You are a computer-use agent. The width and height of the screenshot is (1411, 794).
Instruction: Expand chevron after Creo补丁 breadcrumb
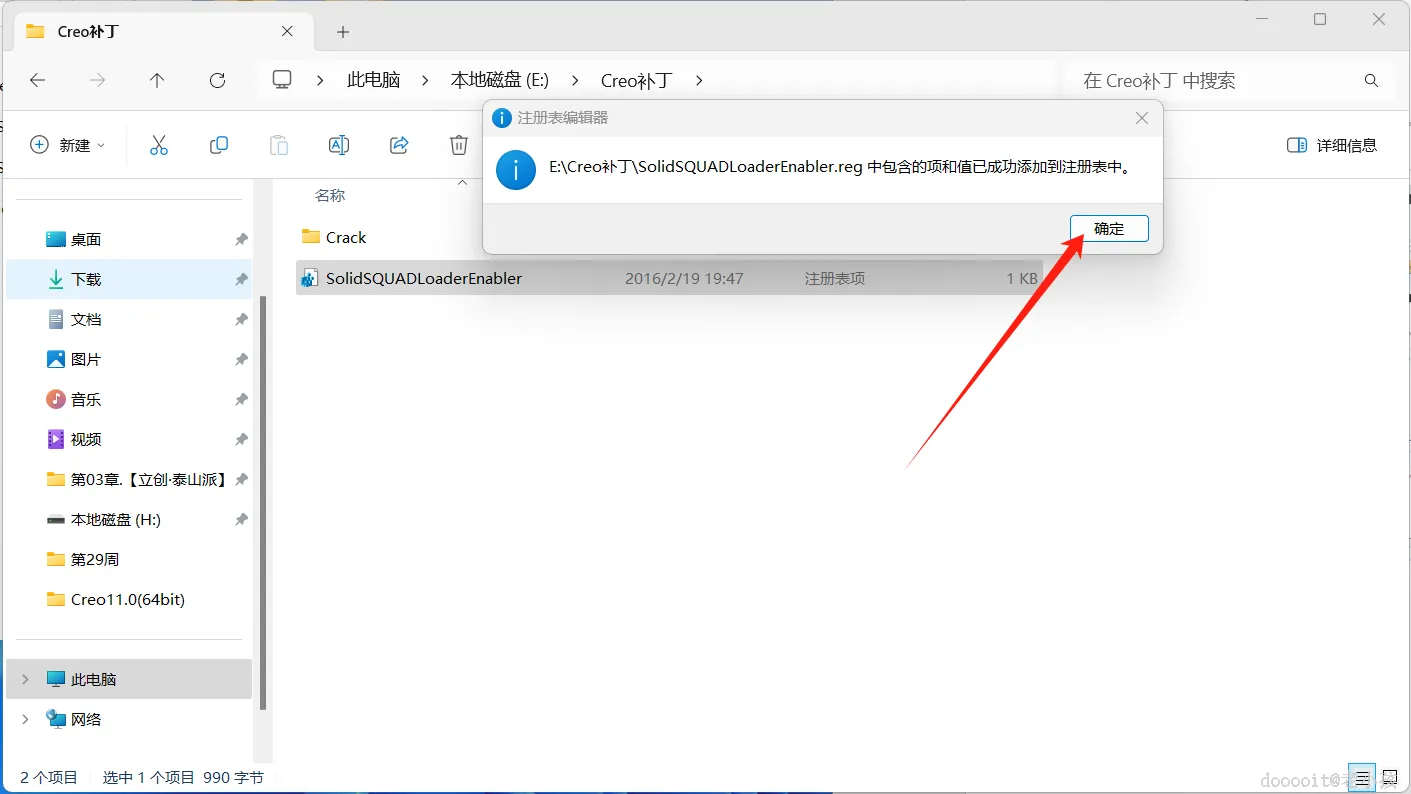click(x=698, y=81)
